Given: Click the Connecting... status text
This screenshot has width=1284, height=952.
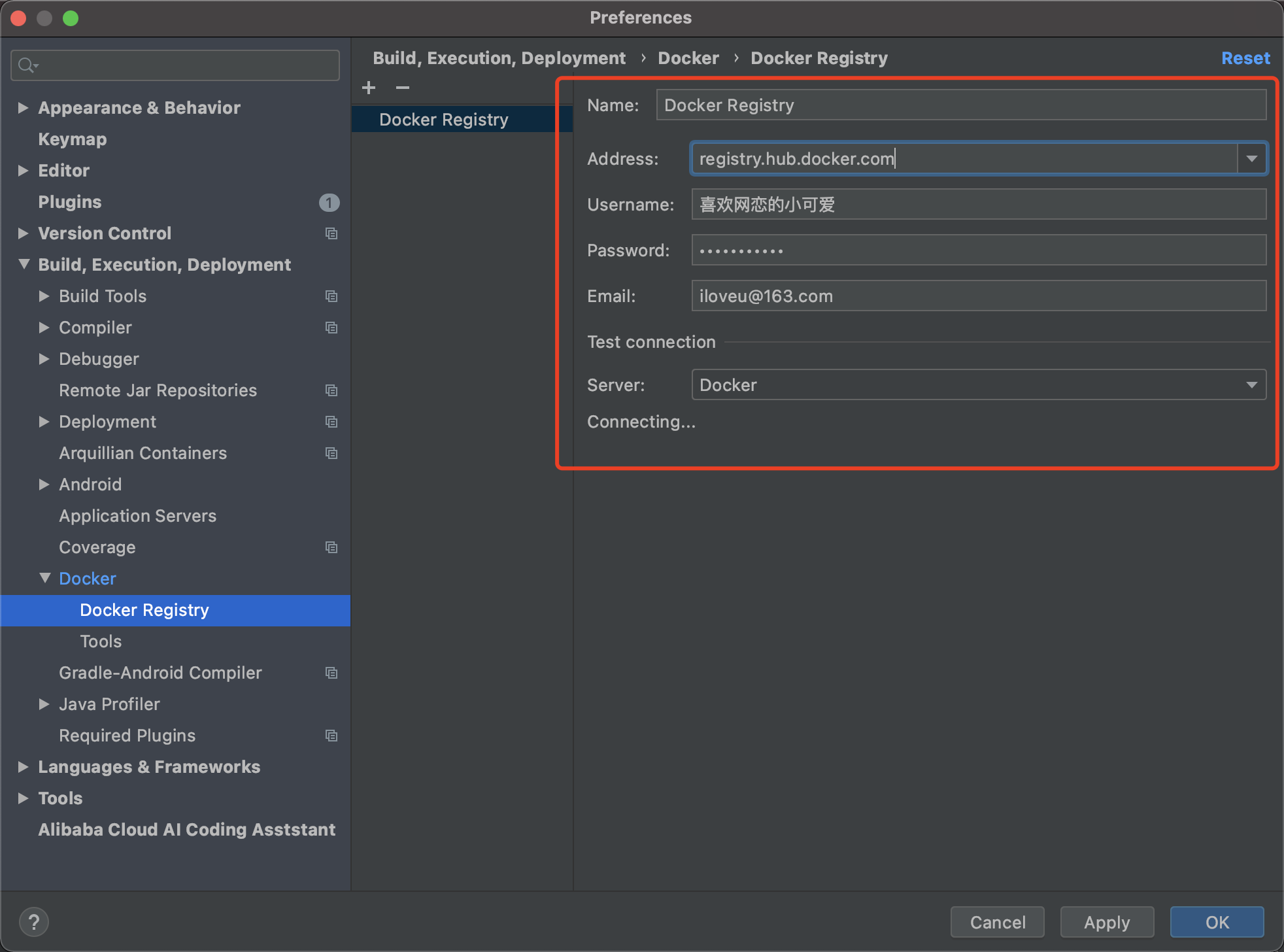Looking at the screenshot, I should click(x=641, y=422).
